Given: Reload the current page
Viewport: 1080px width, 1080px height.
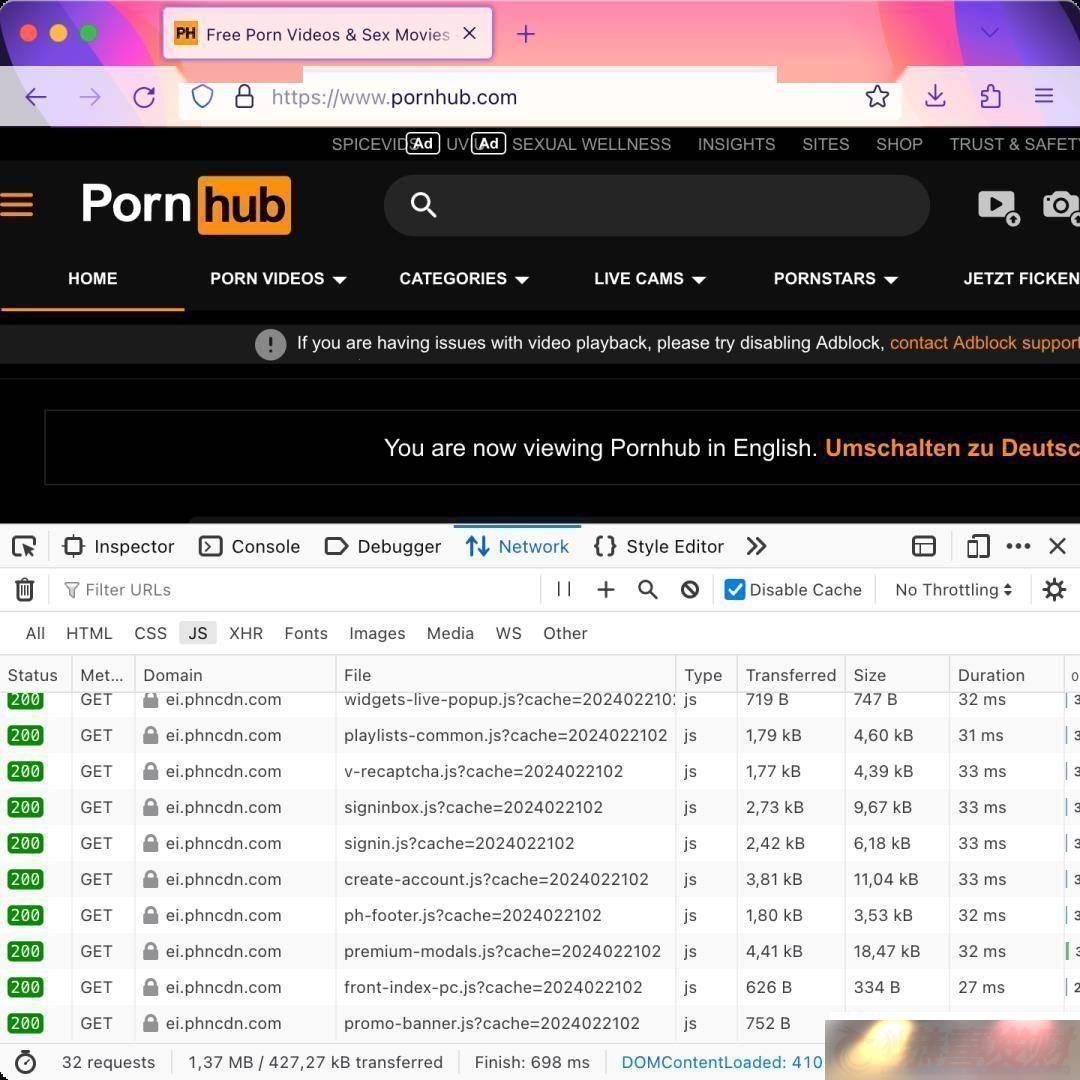Looking at the screenshot, I should point(144,97).
